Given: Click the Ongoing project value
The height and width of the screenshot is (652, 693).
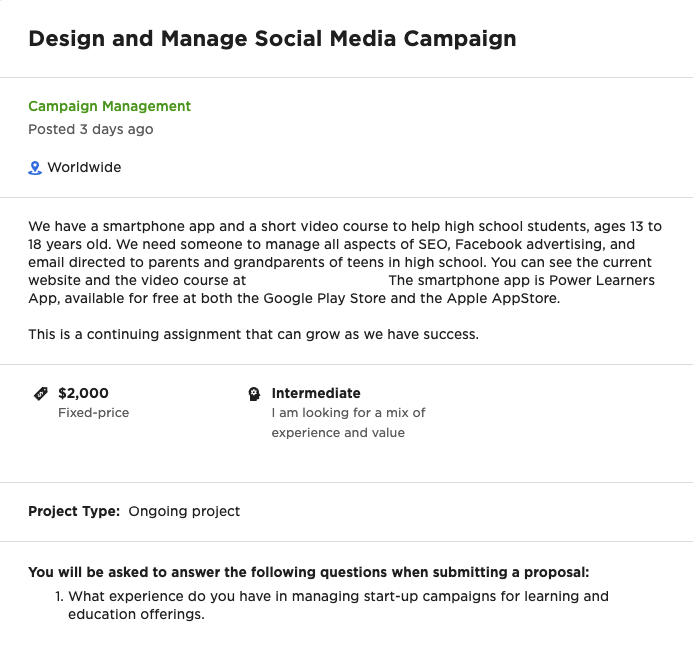Looking at the screenshot, I should pos(184,511).
